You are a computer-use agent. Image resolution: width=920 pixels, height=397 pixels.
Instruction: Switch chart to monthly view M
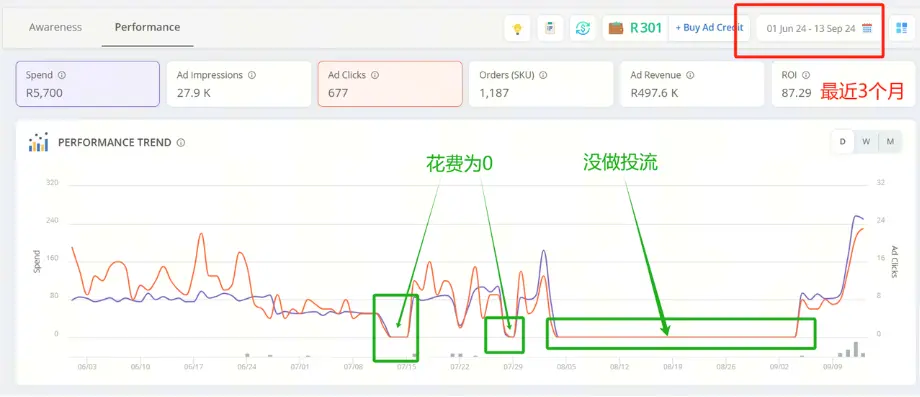890,141
